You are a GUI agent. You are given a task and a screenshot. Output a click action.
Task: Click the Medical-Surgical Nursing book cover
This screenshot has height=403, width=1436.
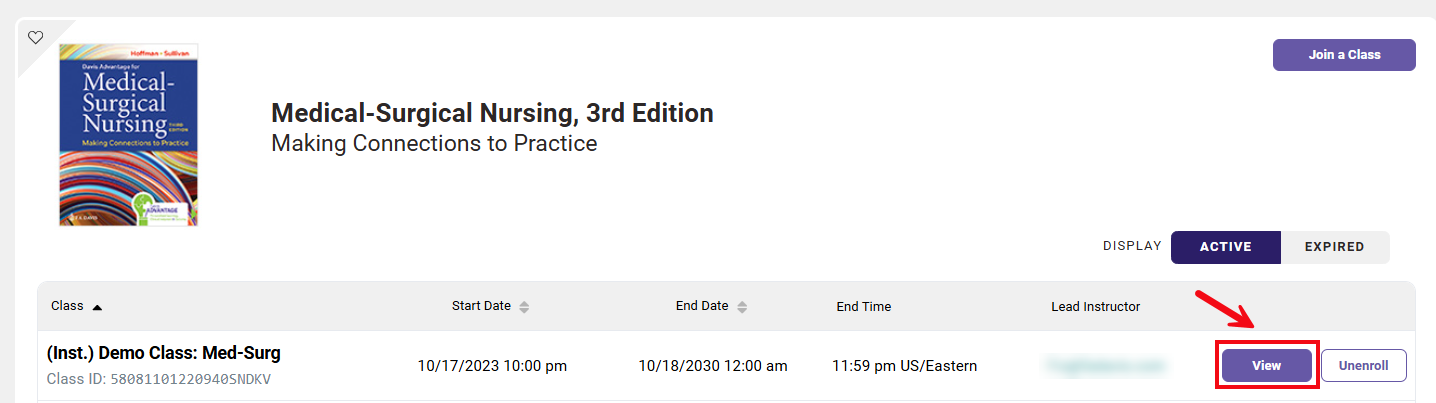tap(128, 134)
